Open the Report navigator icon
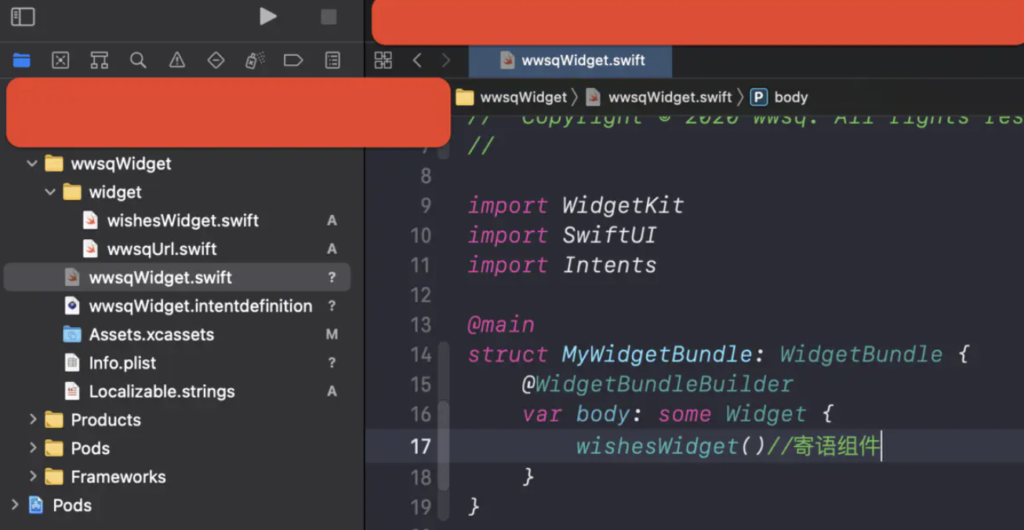This screenshot has width=1024, height=530. click(x=332, y=61)
